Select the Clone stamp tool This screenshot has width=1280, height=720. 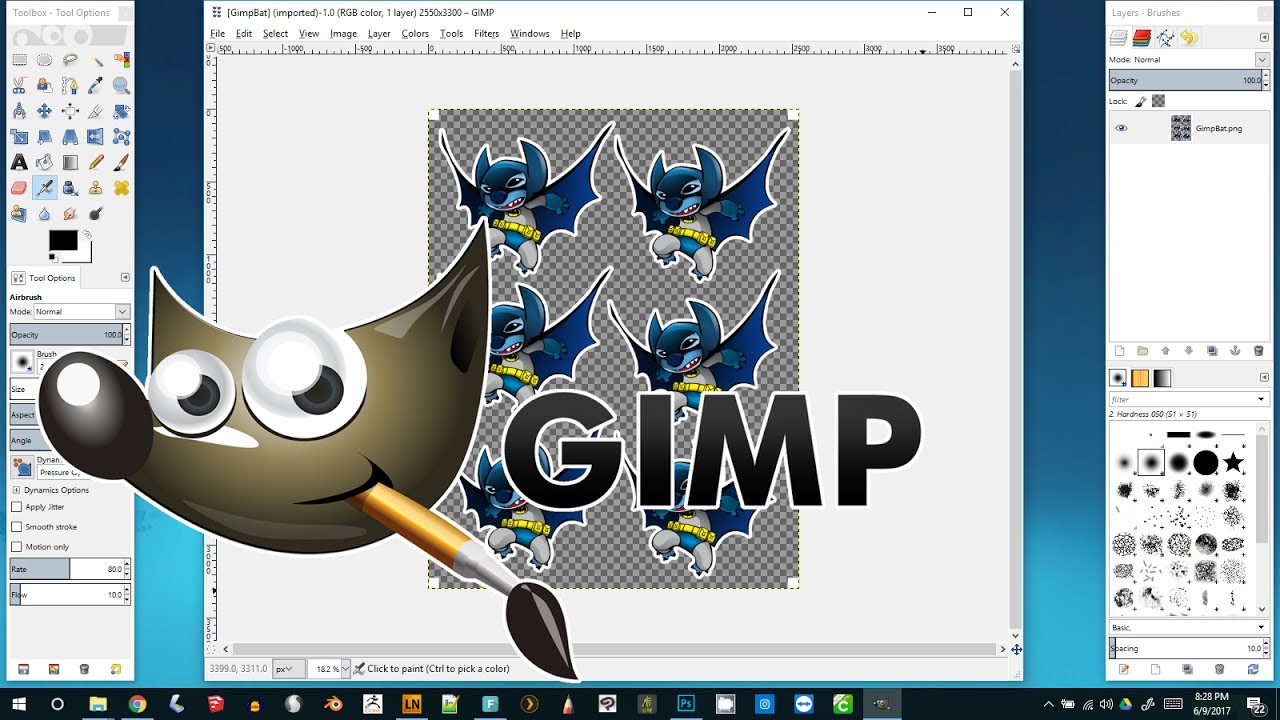click(96, 188)
